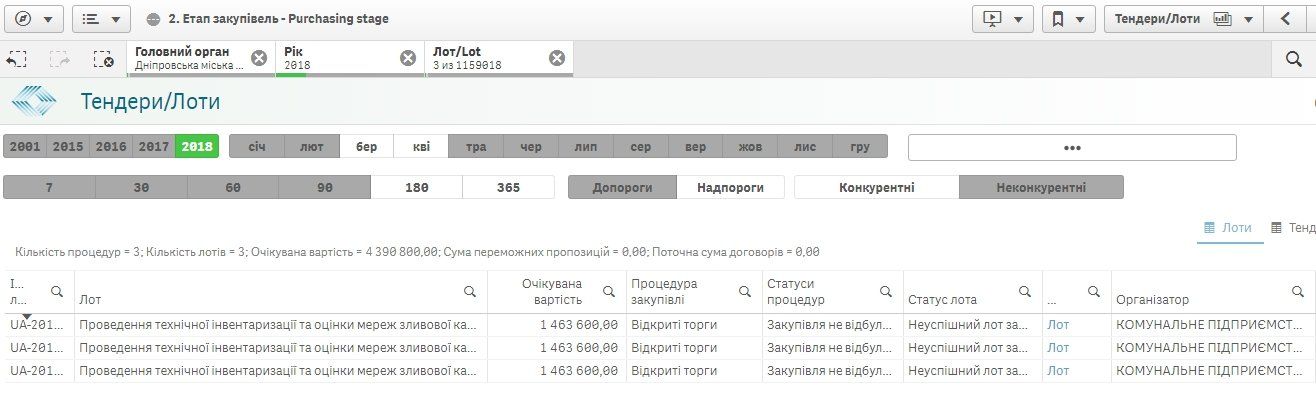Search in the Організатор column
Screen dimensions: 1316x400
click(1297, 291)
